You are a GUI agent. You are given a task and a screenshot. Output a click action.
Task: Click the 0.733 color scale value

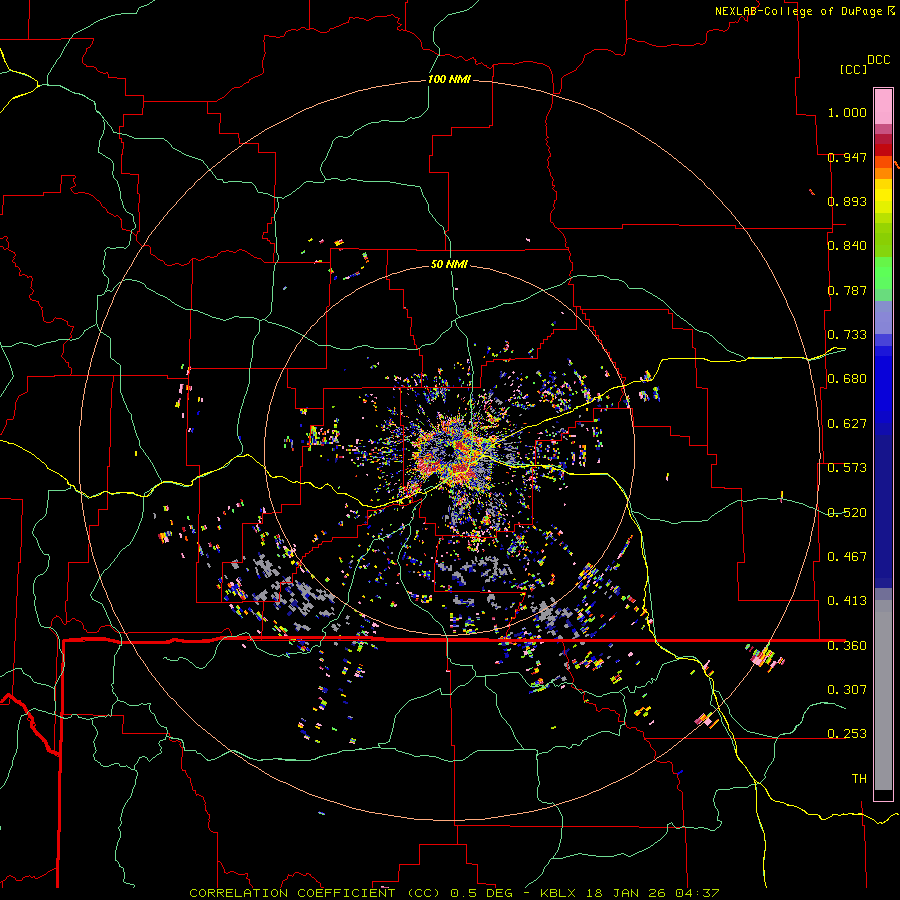tap(847, 335)
